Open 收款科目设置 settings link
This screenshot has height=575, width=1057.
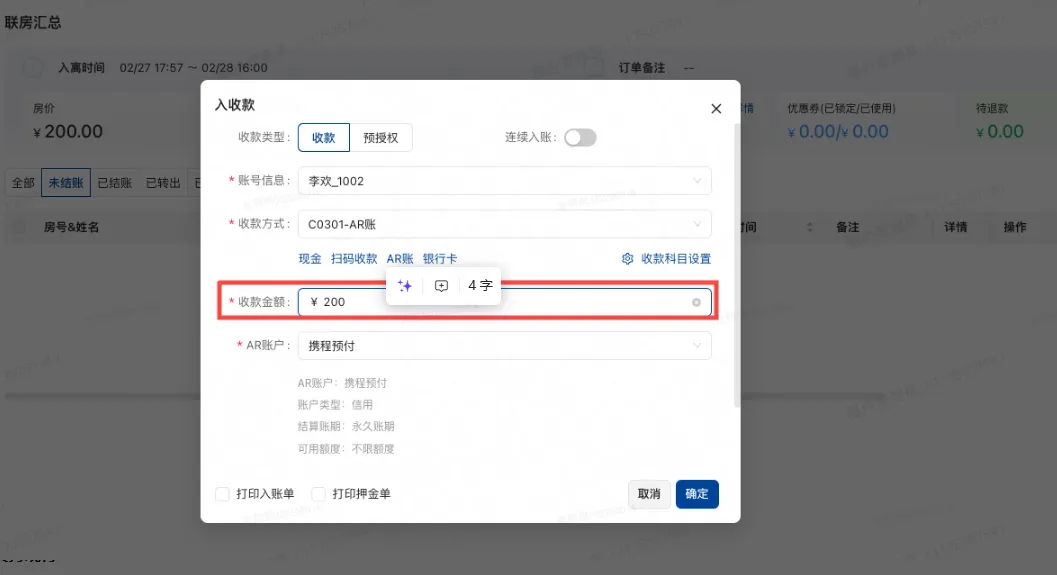click(x=676, y=259)
